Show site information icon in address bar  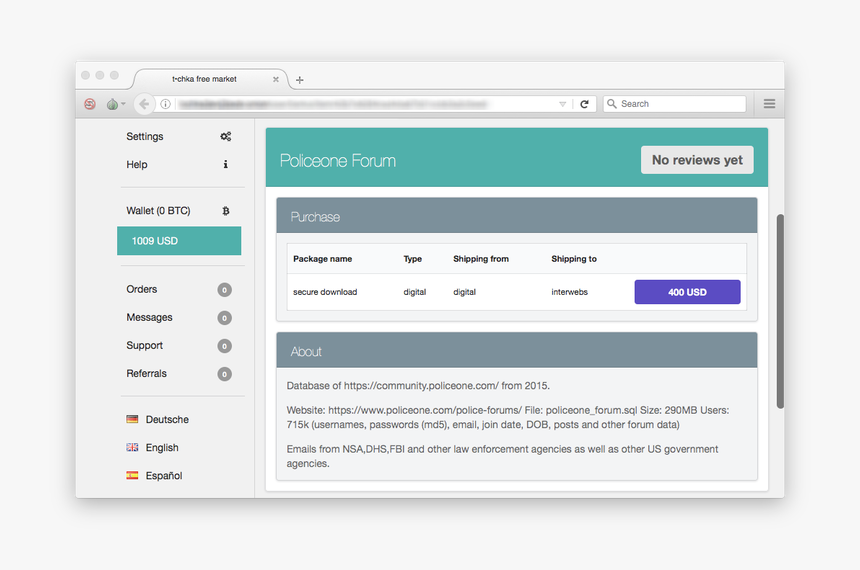(x=165, y=104)
